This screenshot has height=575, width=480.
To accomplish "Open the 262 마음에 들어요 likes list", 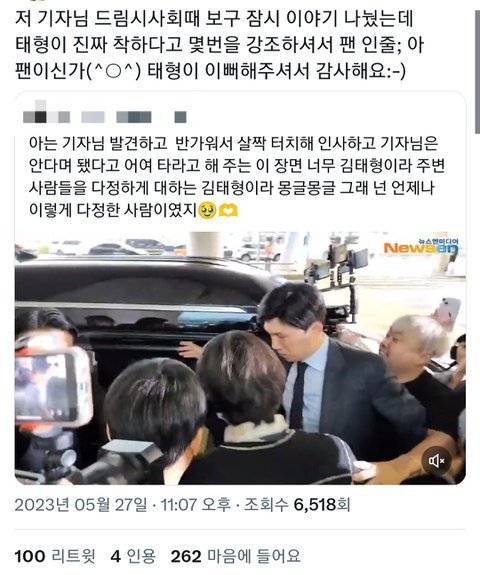I will [236, 556].
